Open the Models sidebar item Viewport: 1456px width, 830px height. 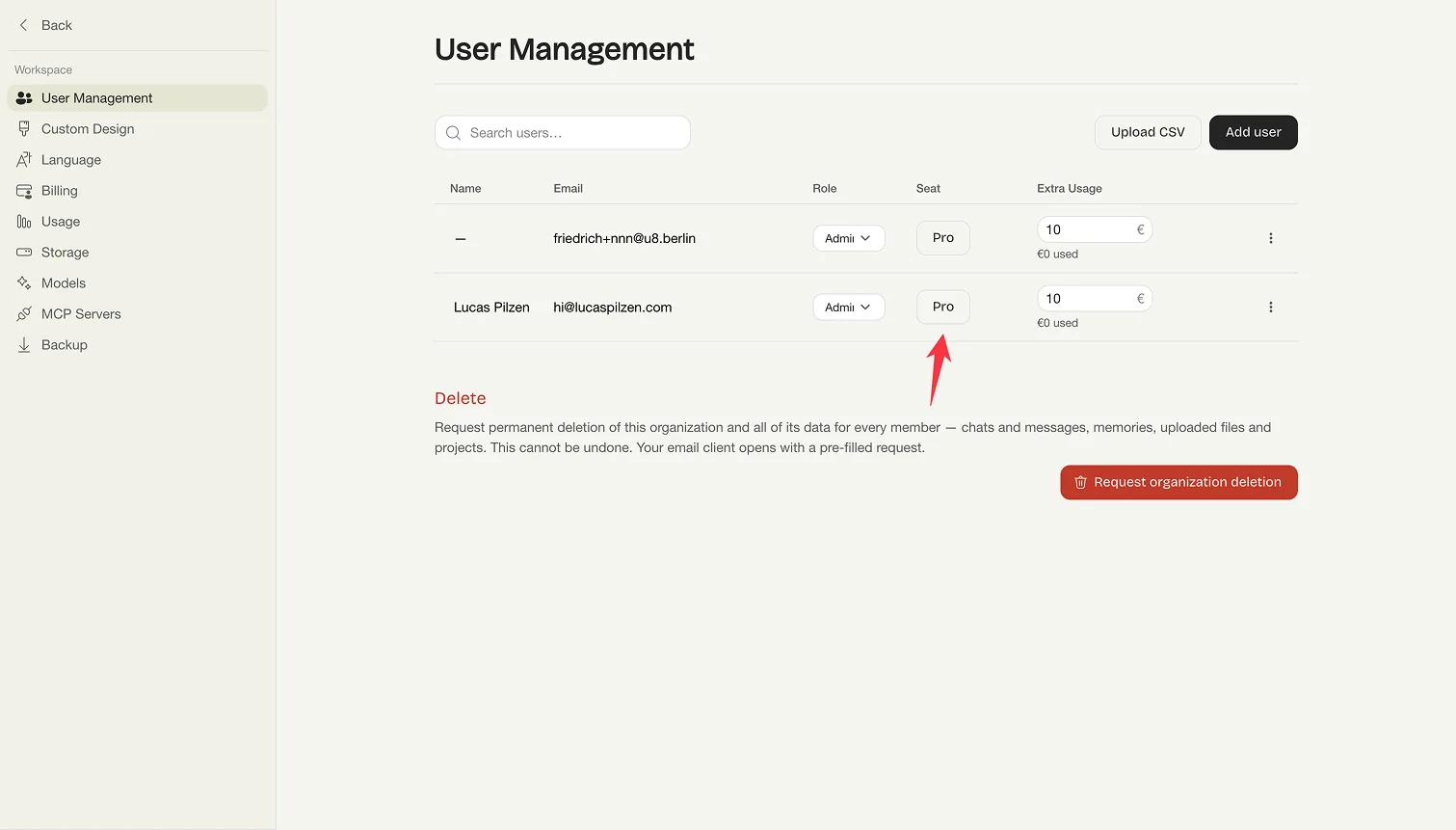pyautogui.click(x=137, y=283)
